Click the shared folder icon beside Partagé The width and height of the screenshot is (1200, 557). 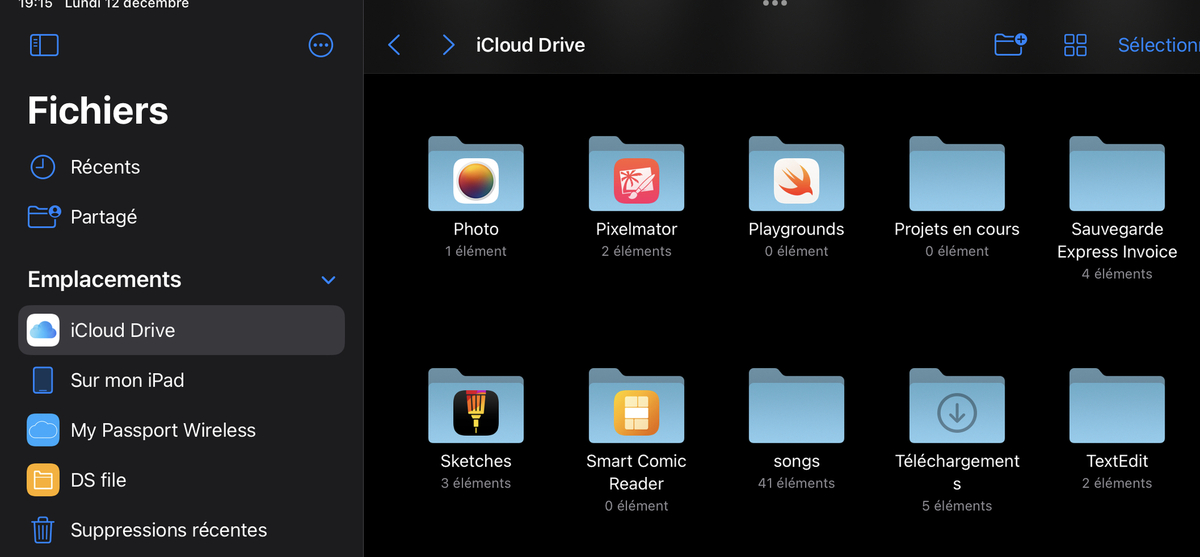[x=44, y=216]
